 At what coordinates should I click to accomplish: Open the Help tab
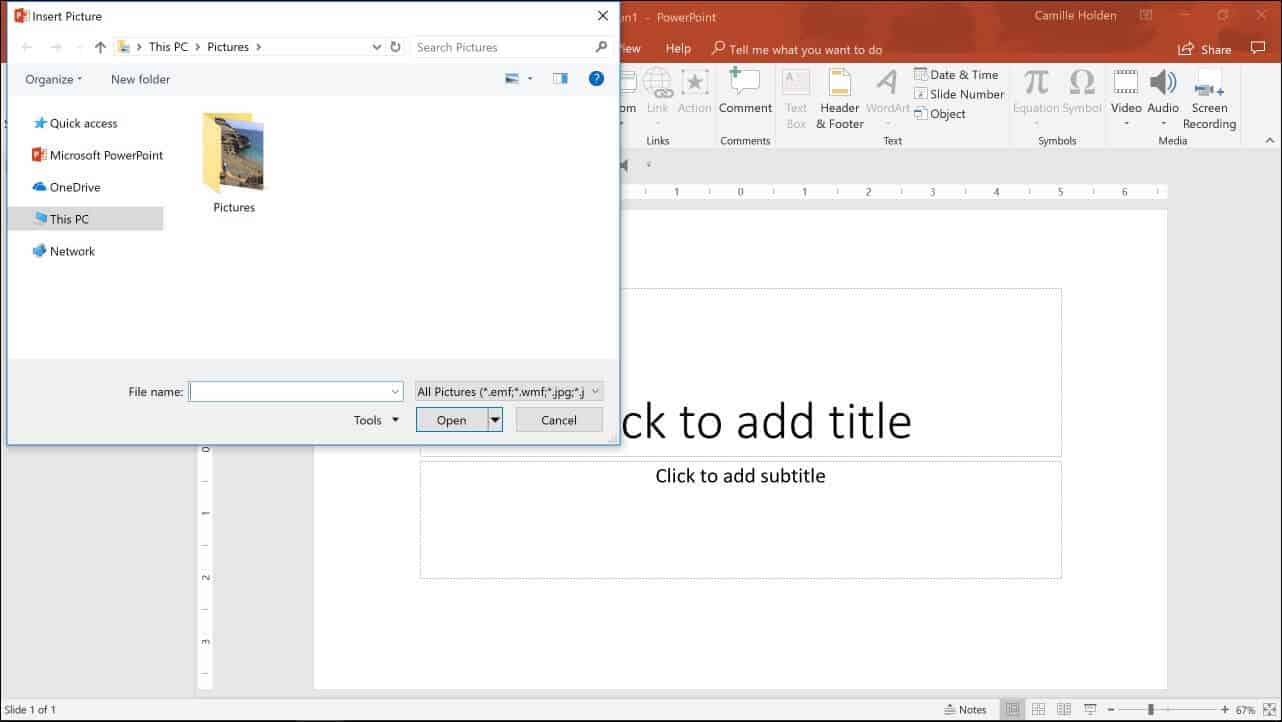pos(678,48)
